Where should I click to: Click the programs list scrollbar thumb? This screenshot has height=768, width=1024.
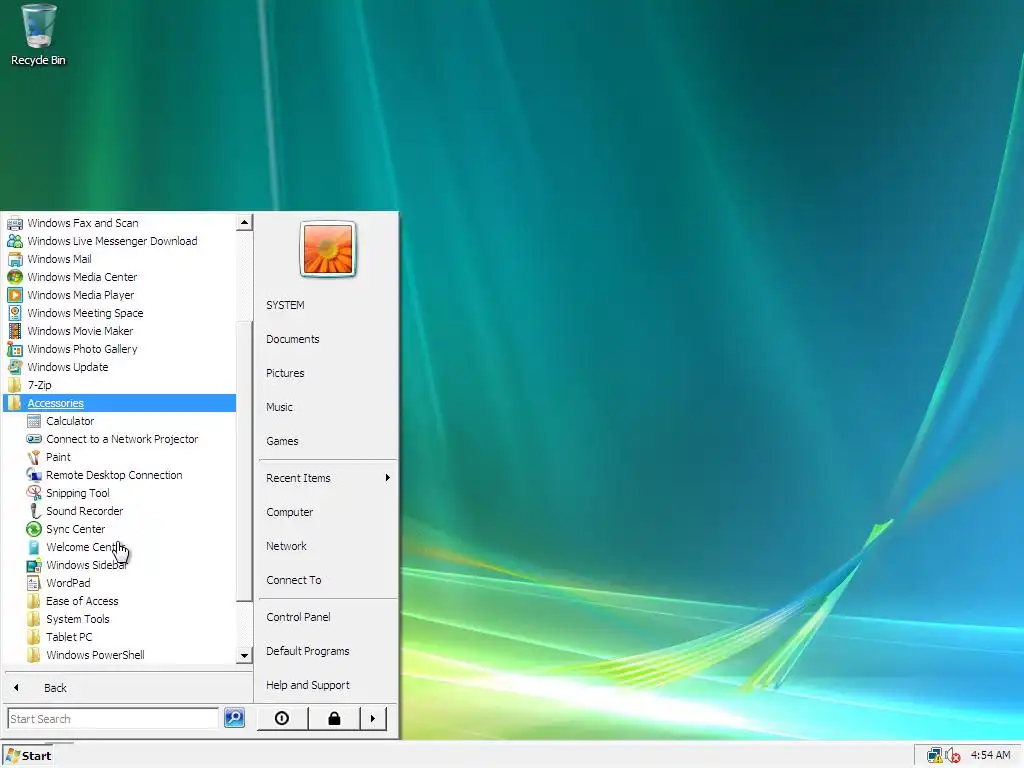coord(244,461)
